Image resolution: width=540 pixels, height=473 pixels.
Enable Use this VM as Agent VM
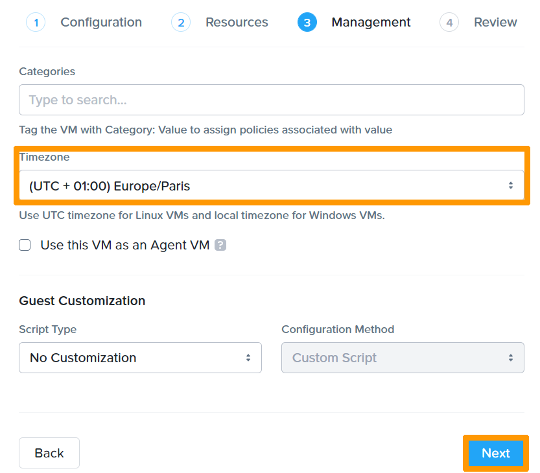click(25, 245)
